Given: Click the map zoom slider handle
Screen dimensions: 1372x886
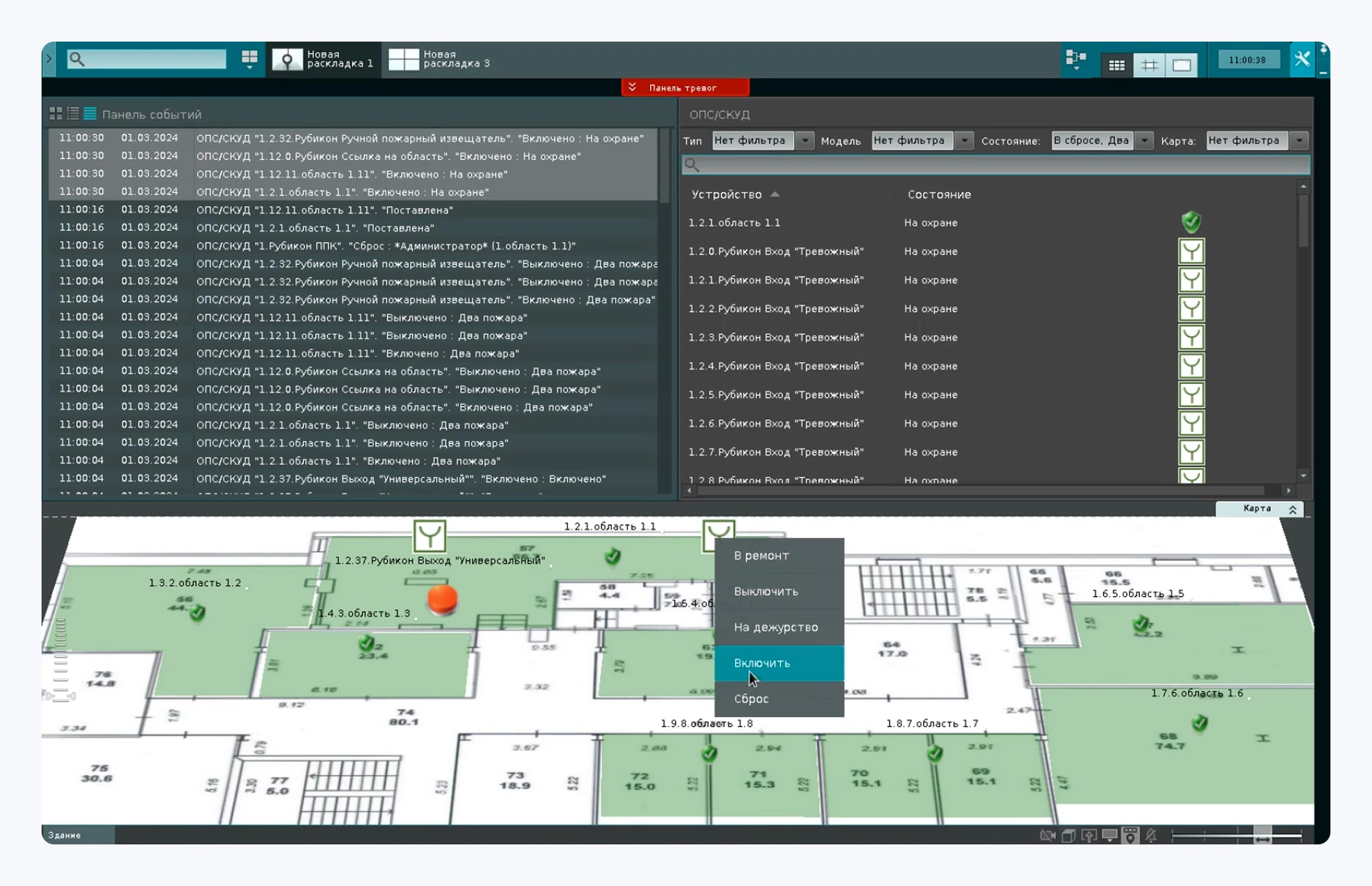Looking at the screenshot, I should coord(1262,835).
